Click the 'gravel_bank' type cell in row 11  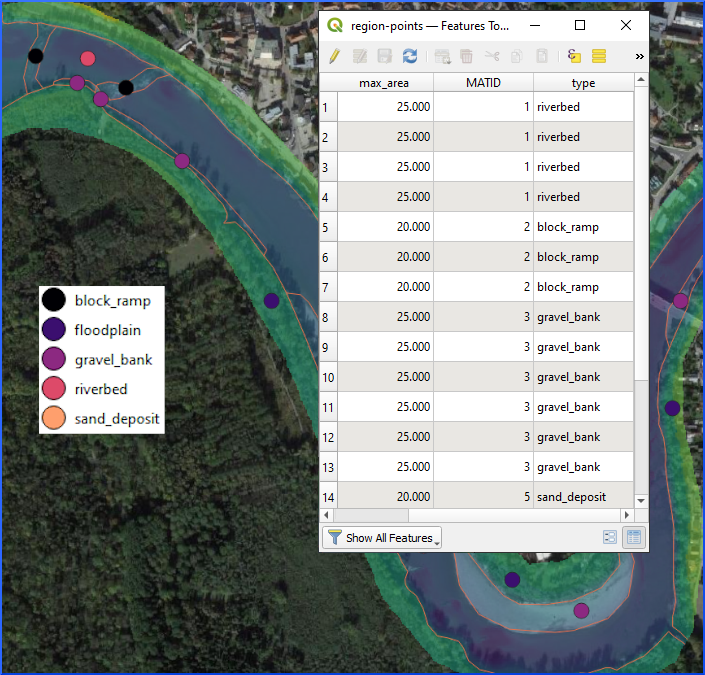584,407
